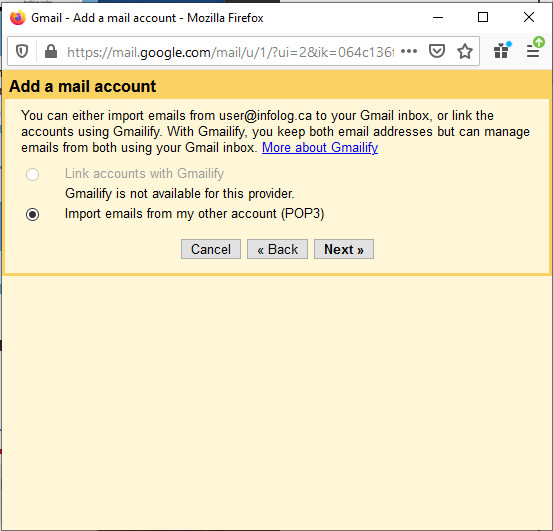Viewport: 553px width, 531px height.
Task: Minimize the Firefox popup window
Action: click(x=438, y=17)
